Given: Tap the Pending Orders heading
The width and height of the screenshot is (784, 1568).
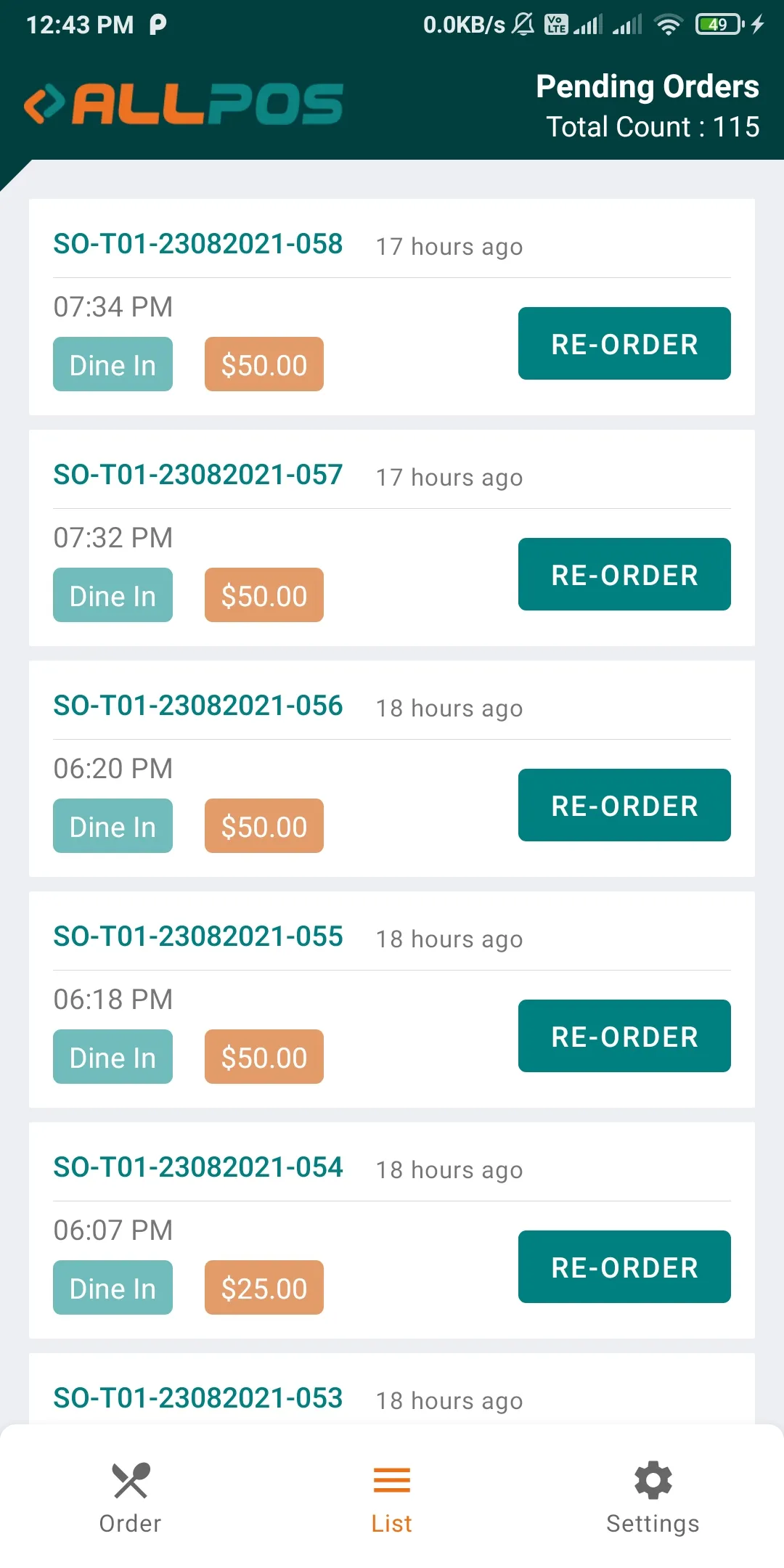Looking at the screenshot, I should tap(648, 86).
